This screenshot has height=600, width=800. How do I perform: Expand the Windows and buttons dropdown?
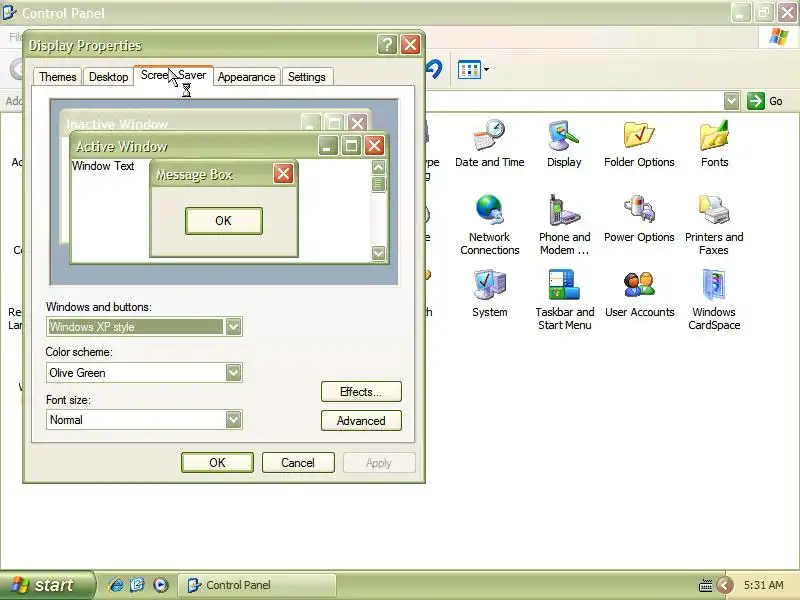point(234,327)
